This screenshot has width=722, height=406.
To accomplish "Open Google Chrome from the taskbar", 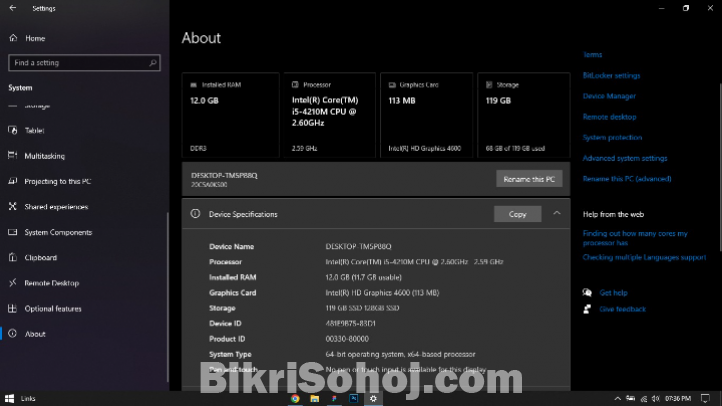I will click(x=295, y=399).
